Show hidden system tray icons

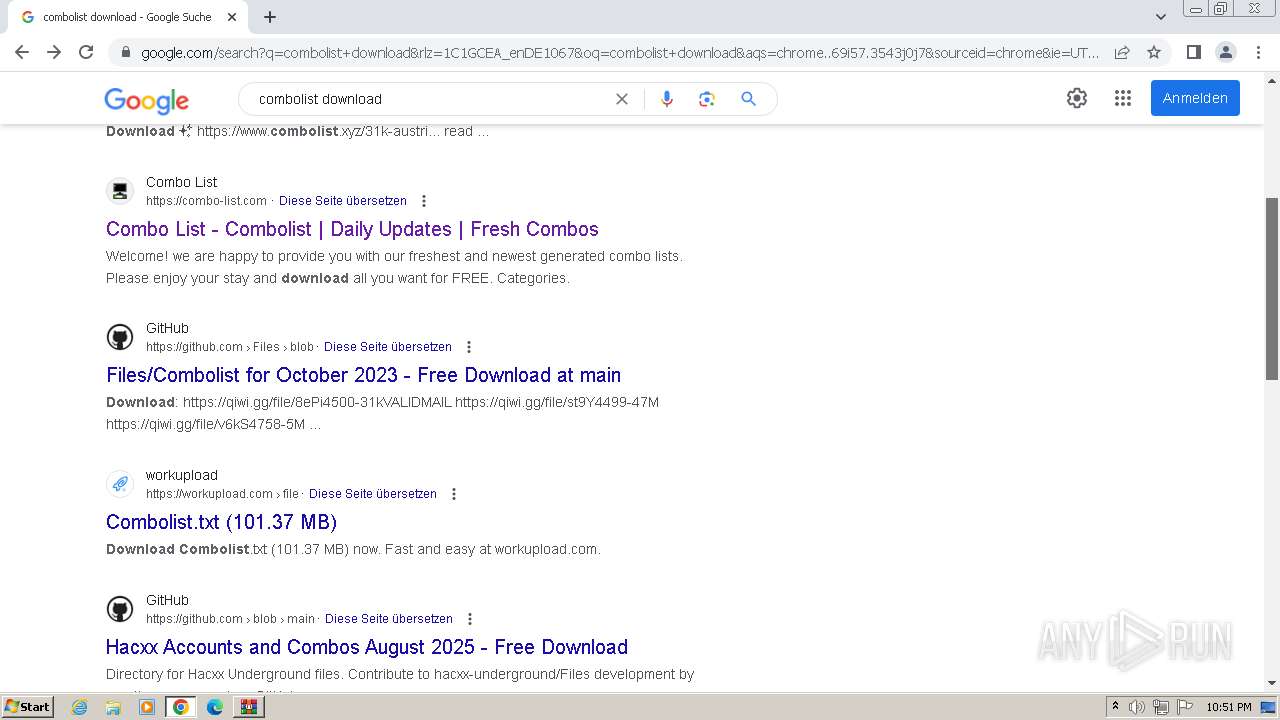coord(1115,707)
